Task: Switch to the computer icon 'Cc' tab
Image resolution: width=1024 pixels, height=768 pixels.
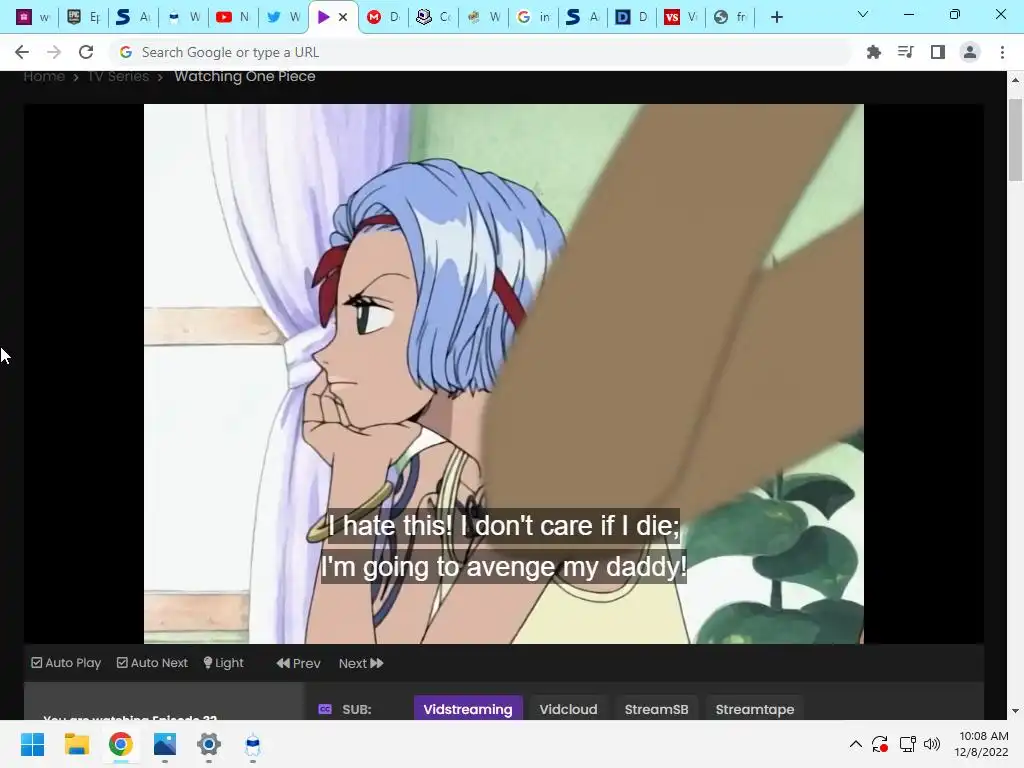Action: click(434, 18)
